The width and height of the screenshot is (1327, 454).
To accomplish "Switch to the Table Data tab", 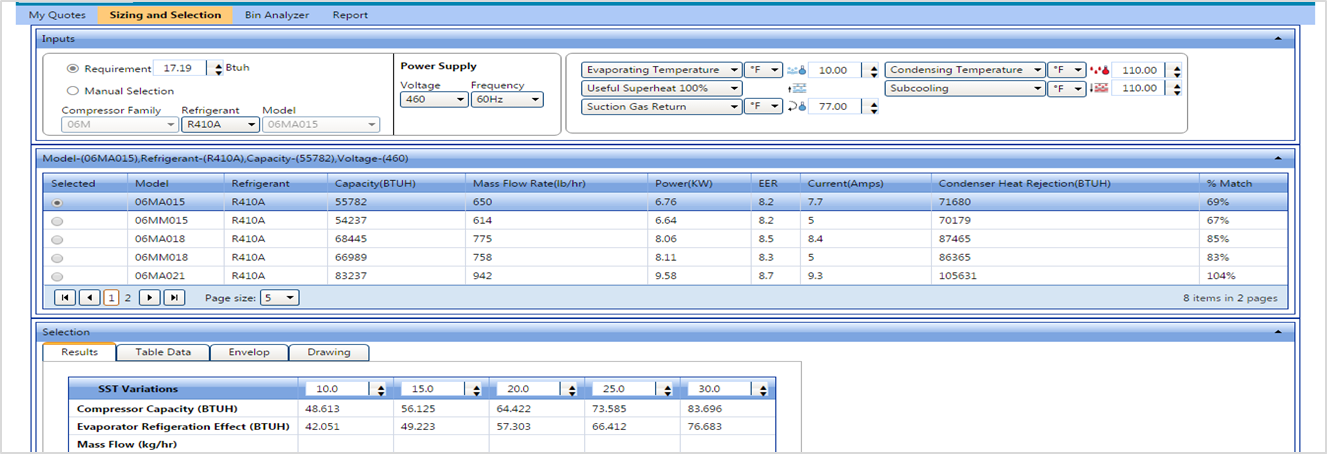I will click(164, 352).
